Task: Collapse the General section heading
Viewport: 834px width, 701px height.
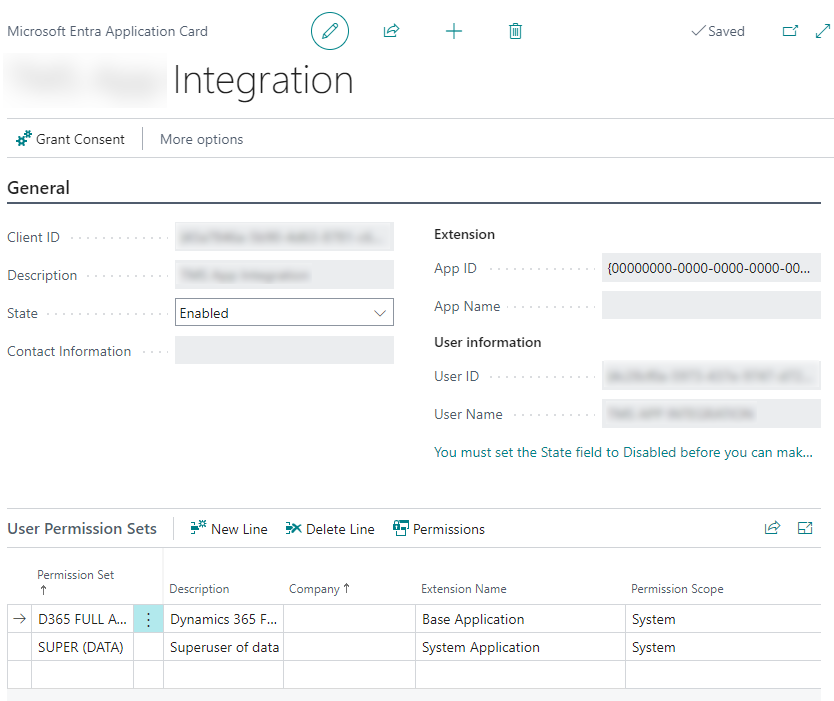Action: click(x=38, y=188)
